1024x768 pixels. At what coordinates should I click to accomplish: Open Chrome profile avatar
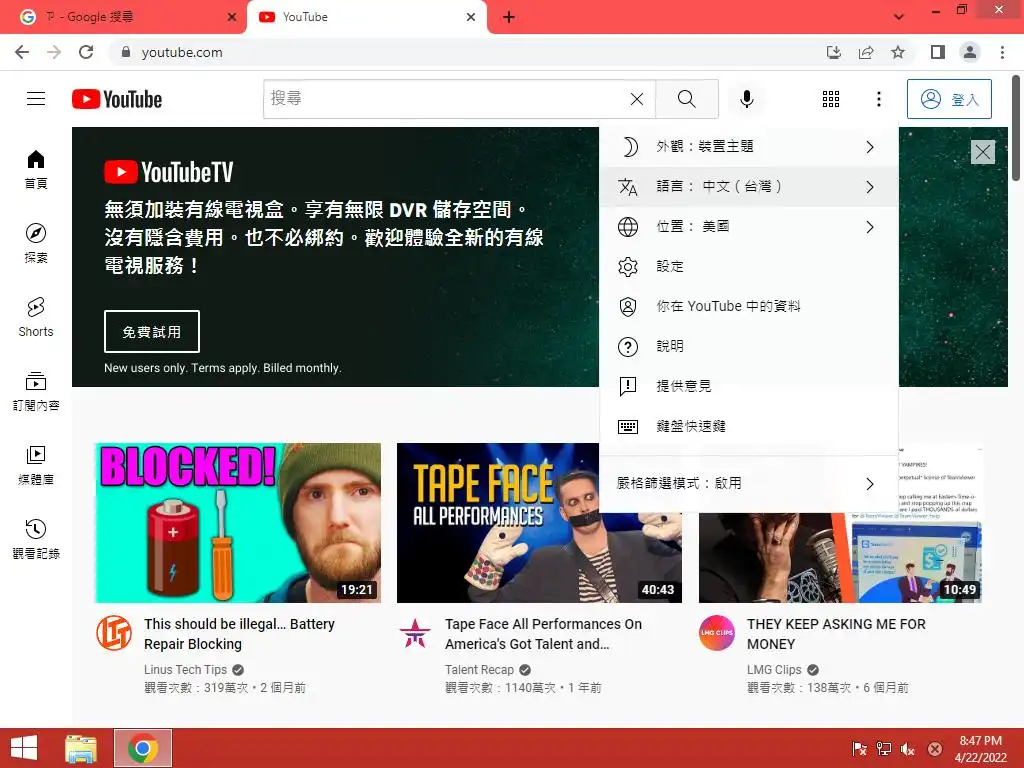pyautogui.click(x=970, y=52)
